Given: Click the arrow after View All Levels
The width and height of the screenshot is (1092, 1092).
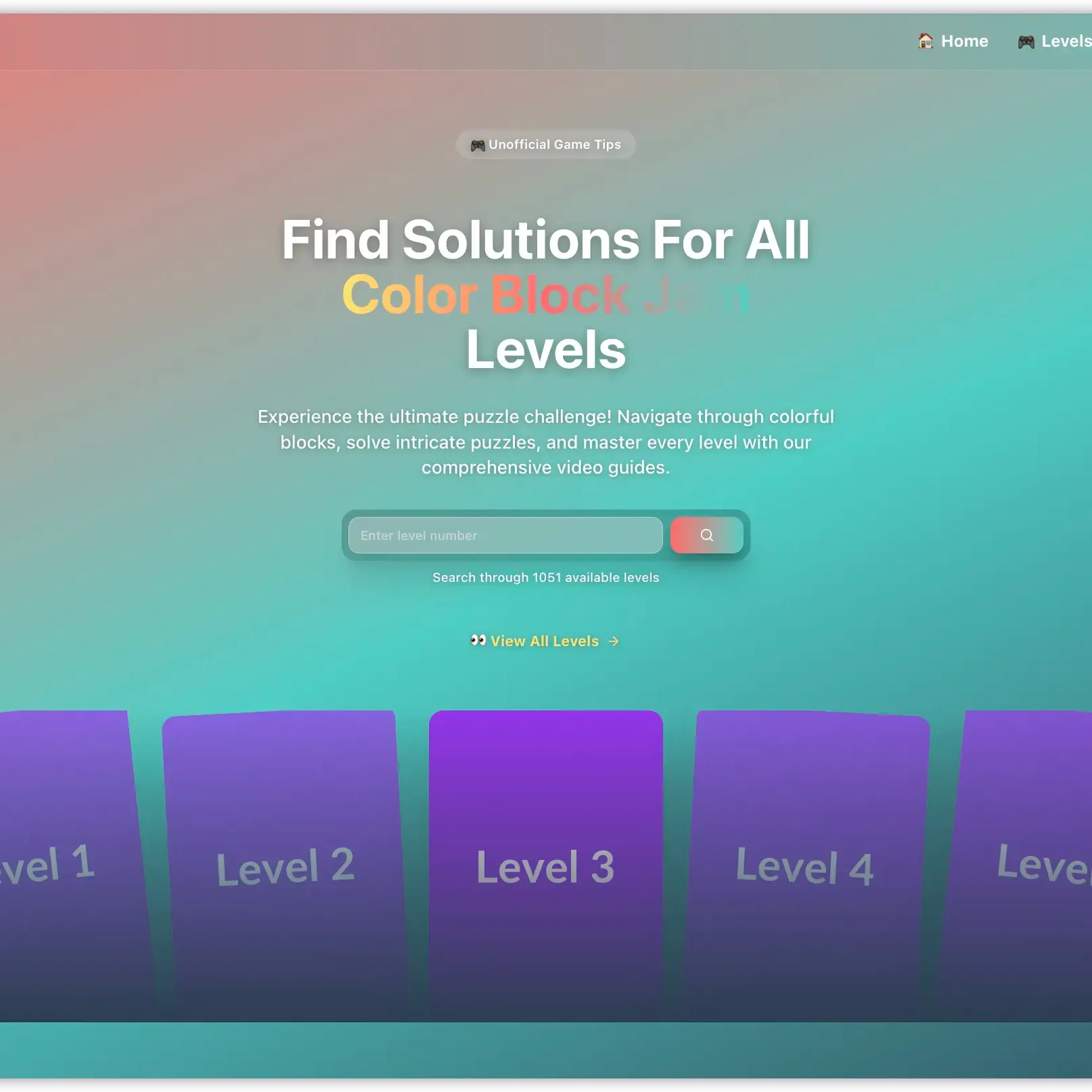Looking at the screenshot, I should 614,641.
